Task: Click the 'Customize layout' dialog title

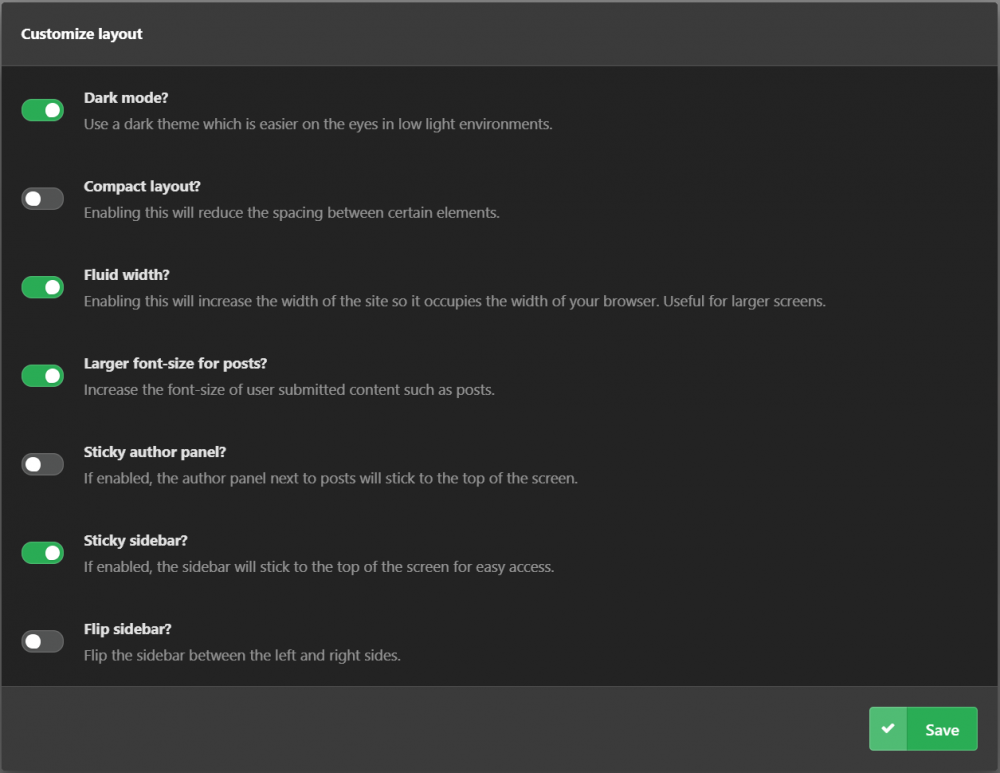Action: (x=82, y=34)
